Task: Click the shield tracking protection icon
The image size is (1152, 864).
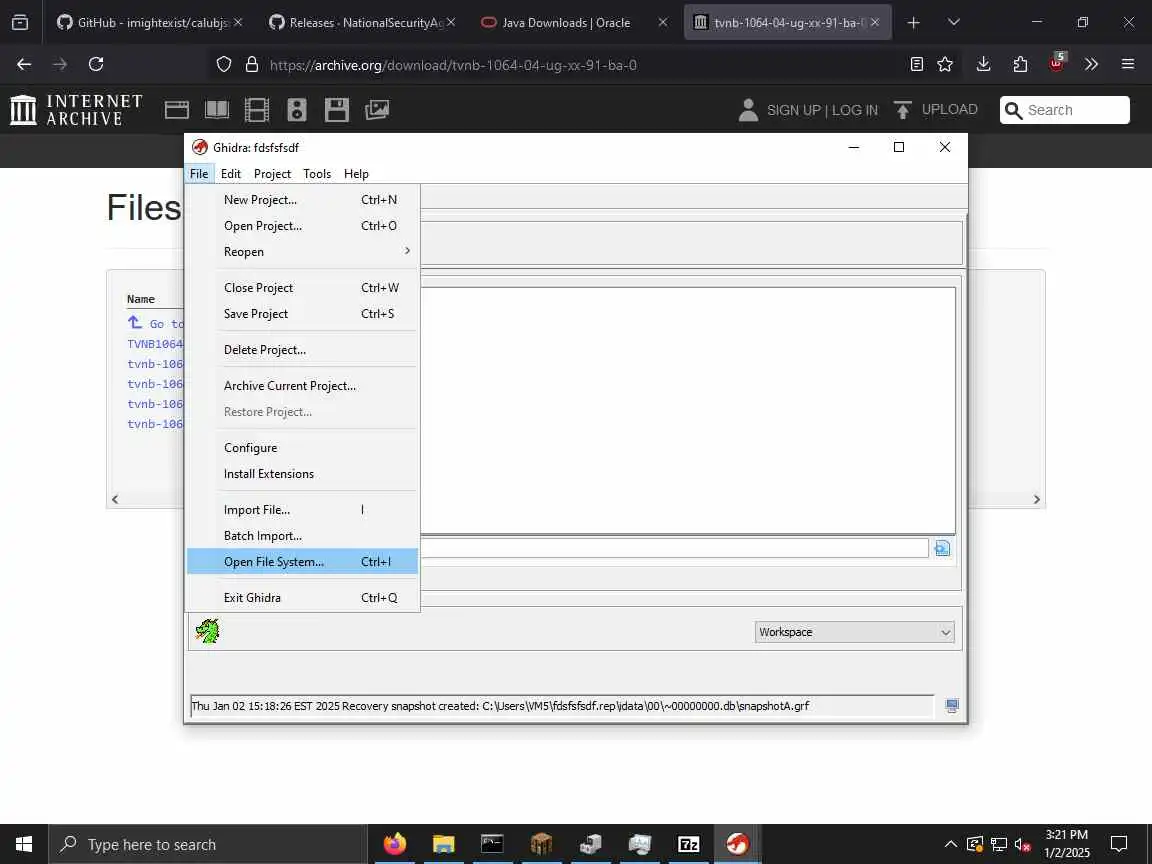Action: [224, 65]
